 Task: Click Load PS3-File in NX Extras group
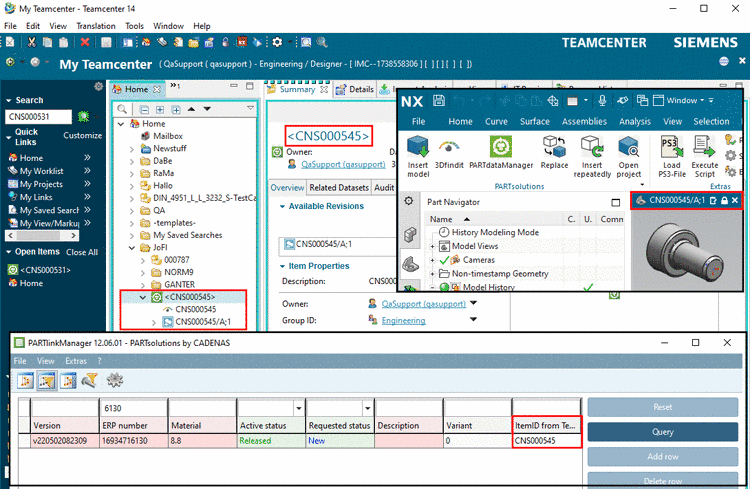click(672, 156)
